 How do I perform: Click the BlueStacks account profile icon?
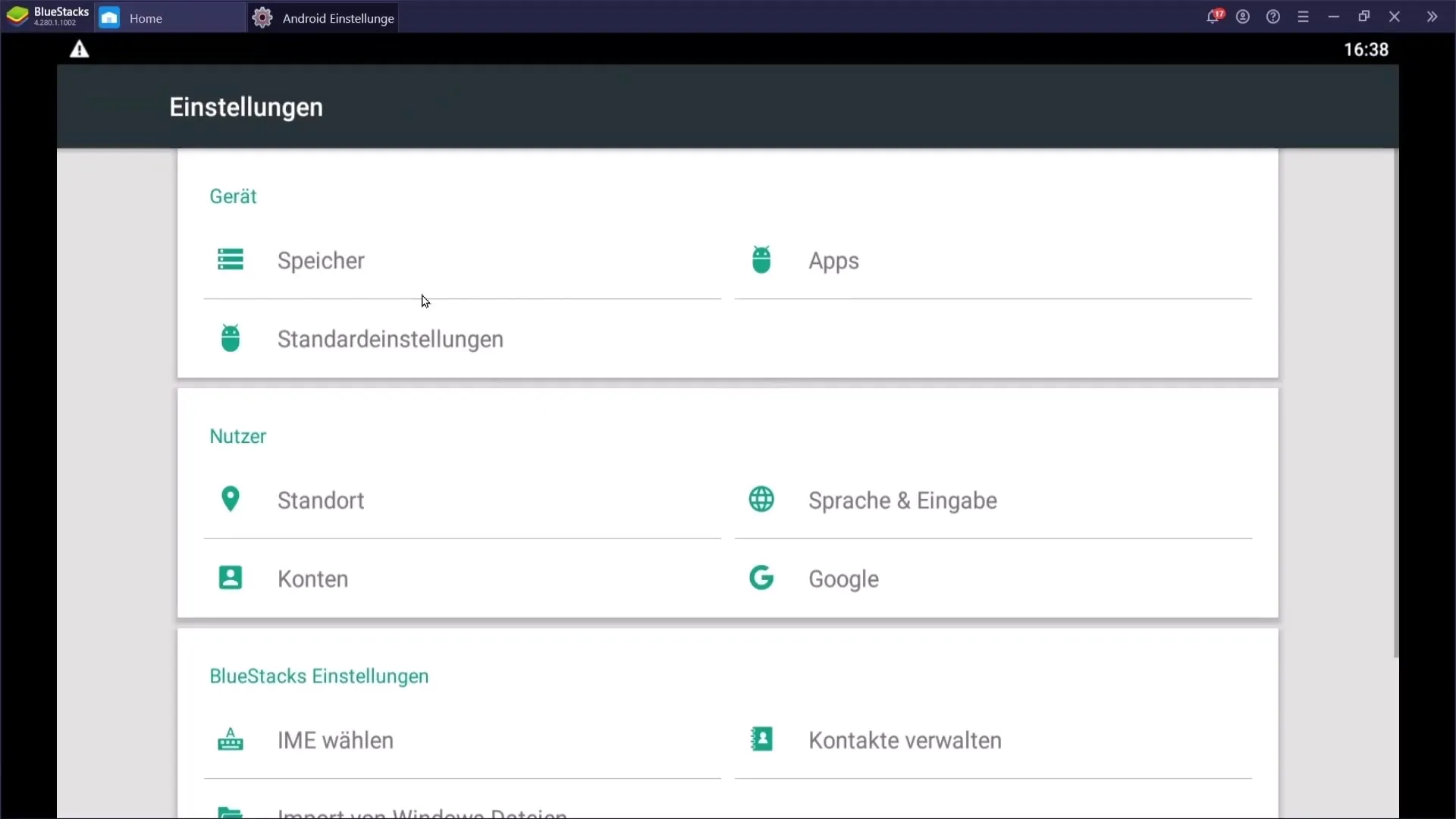click(x=1243, y=17)
